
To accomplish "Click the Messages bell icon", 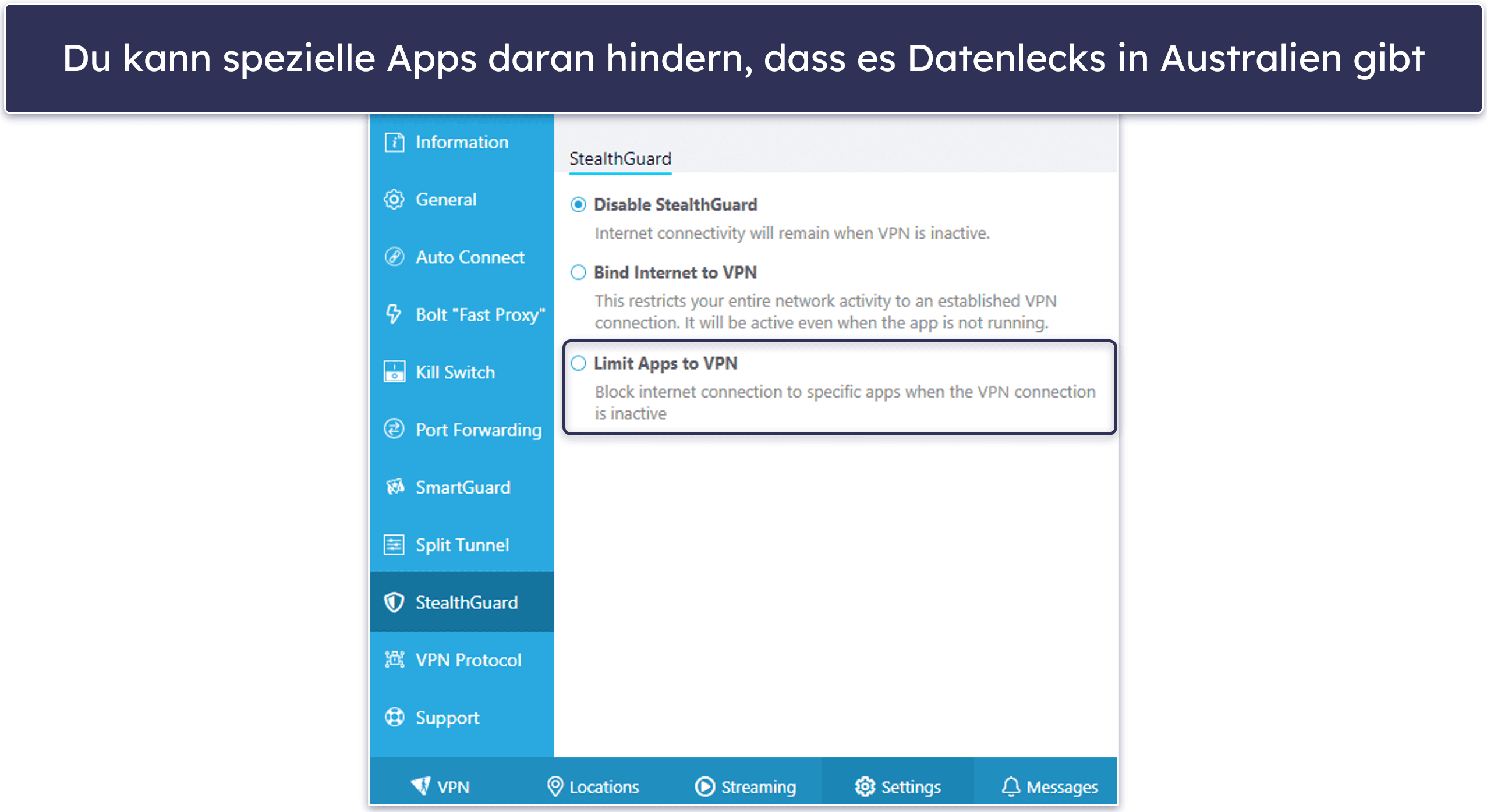I will 1011,786.
